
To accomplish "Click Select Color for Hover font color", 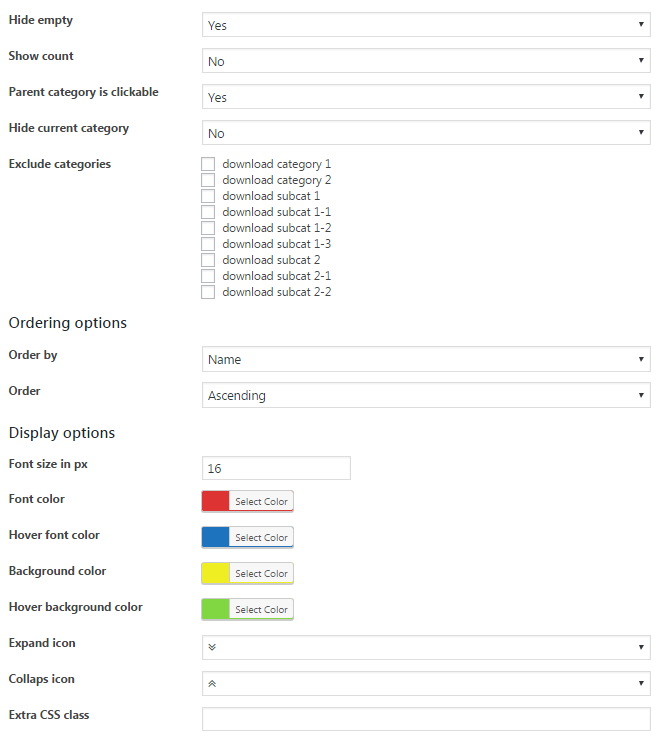I will click(261, 537).
